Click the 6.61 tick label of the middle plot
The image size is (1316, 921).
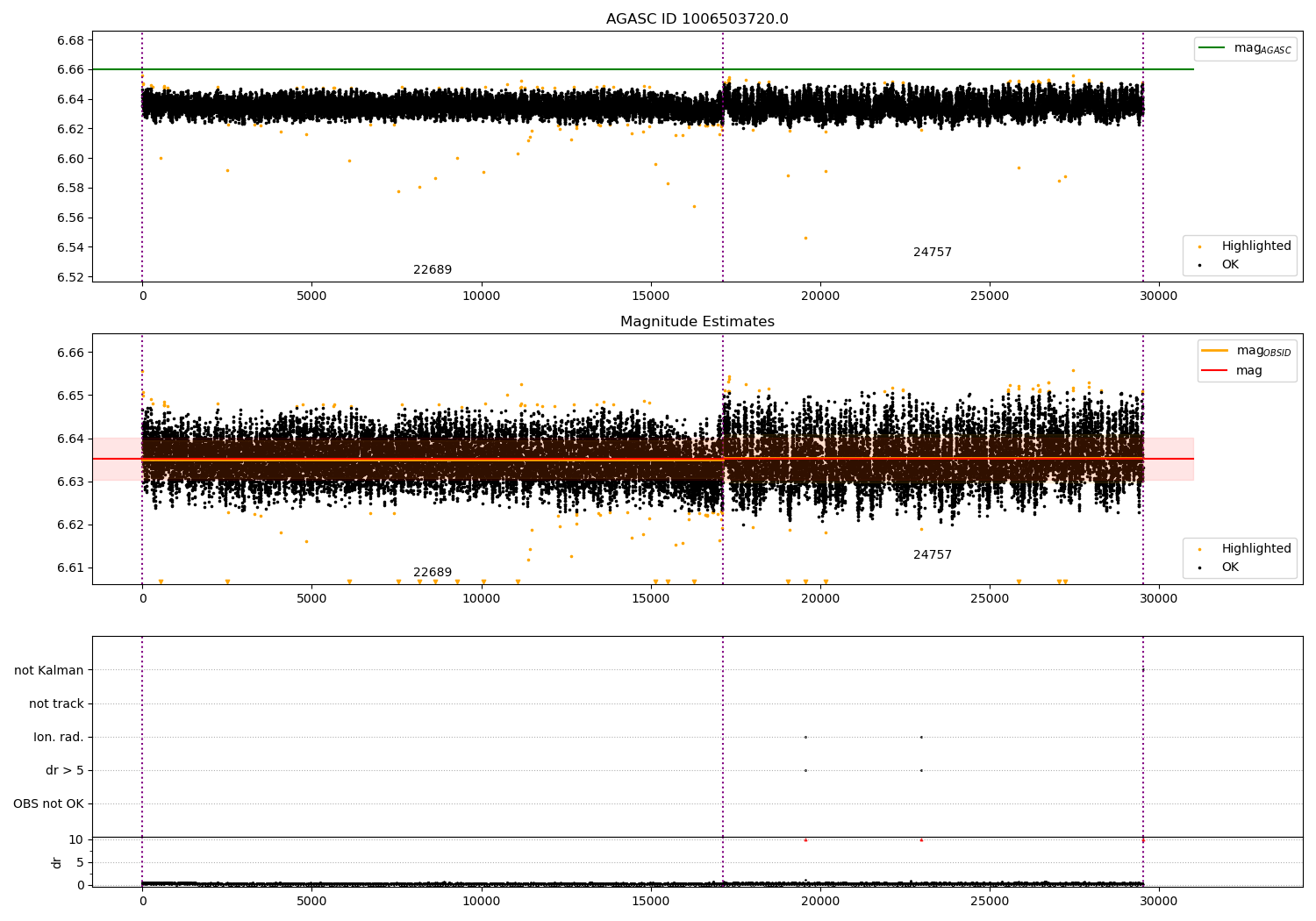point(70,568)
